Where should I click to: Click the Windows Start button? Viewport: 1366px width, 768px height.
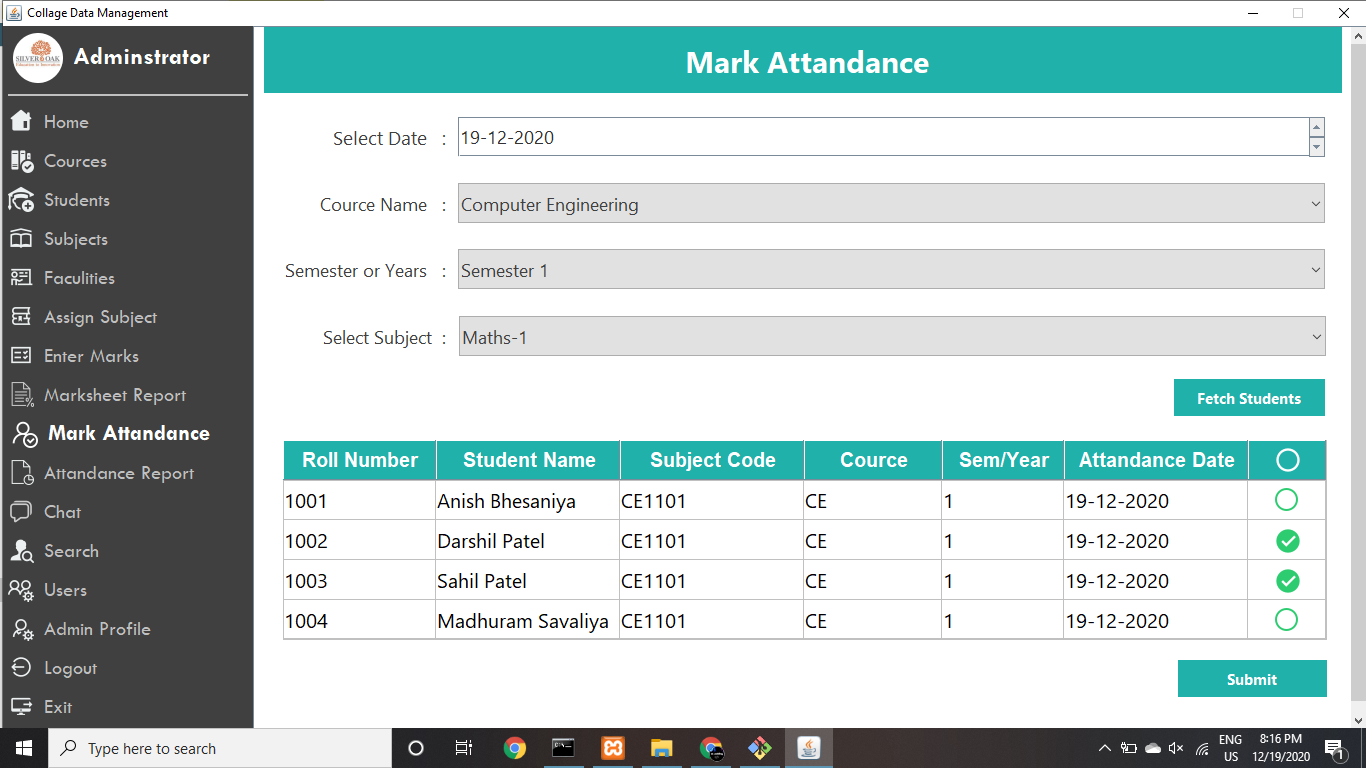[x=24, y=748]
